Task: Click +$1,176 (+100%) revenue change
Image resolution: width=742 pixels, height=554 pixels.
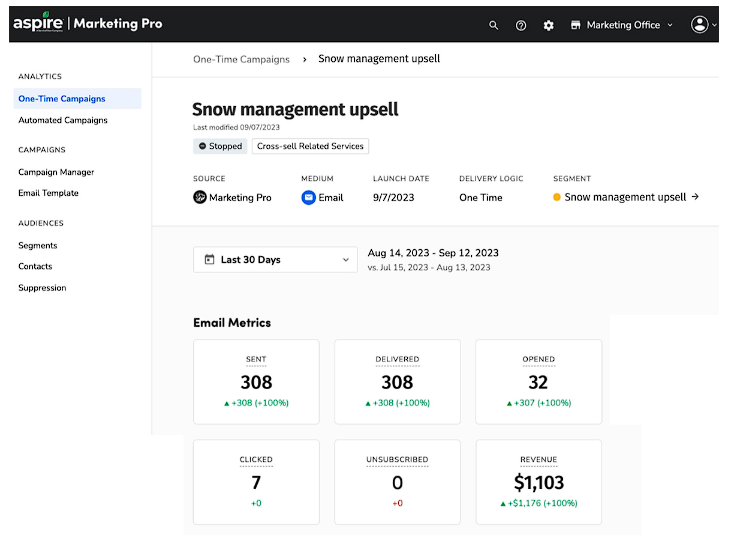Action: (x=539, y=503)
